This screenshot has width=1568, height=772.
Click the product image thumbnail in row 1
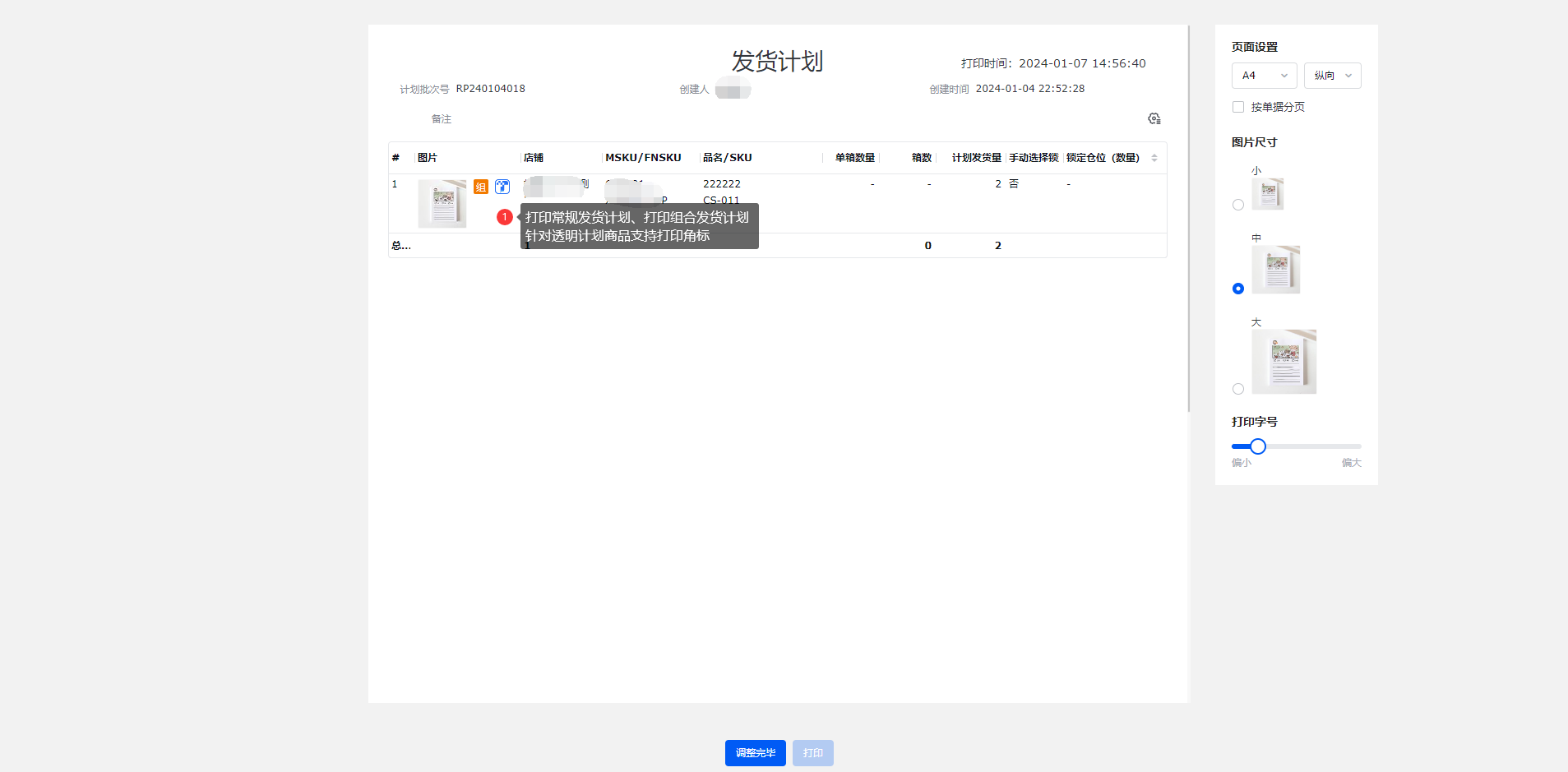(x=442, y=203)
